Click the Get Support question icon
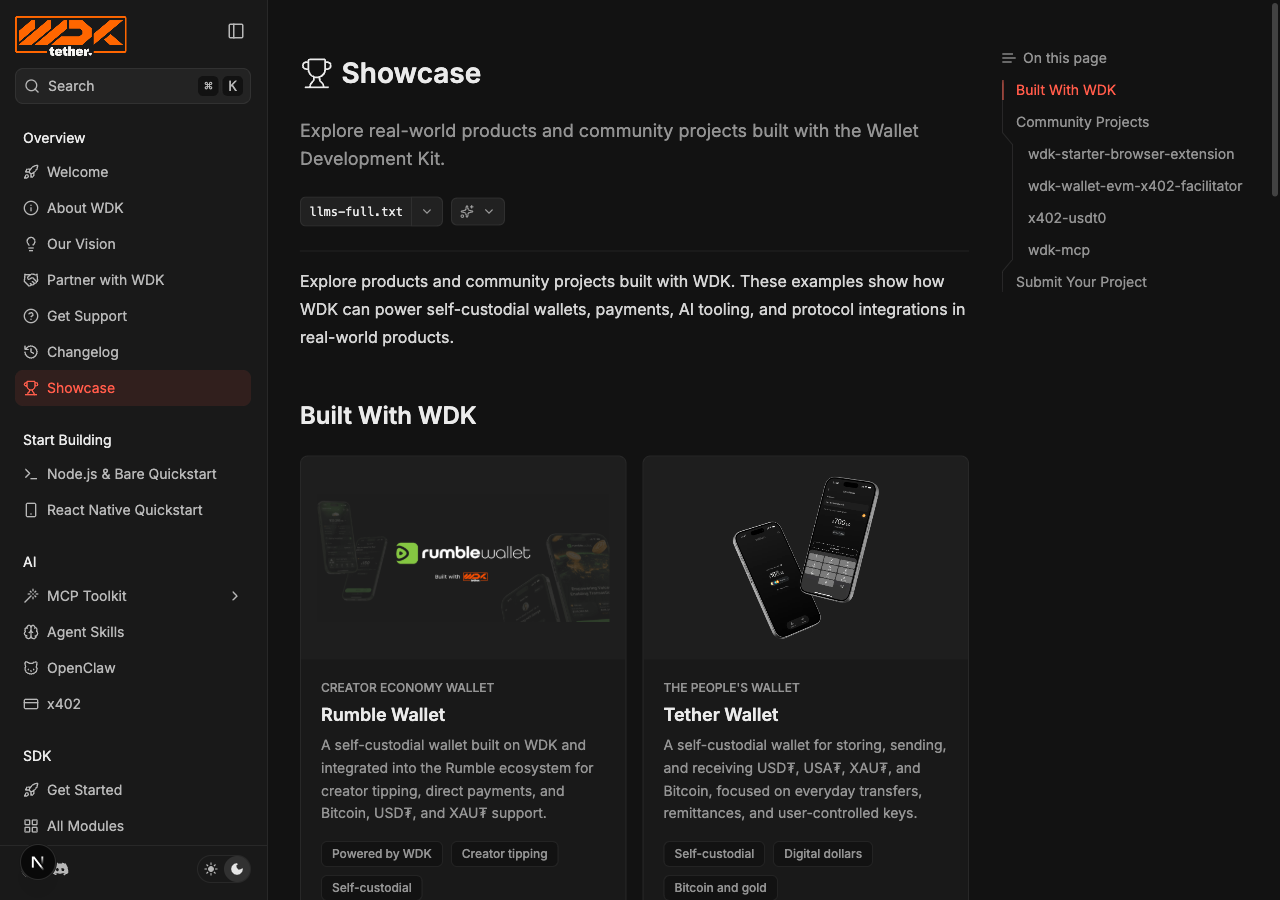 (x=31, y=316)
